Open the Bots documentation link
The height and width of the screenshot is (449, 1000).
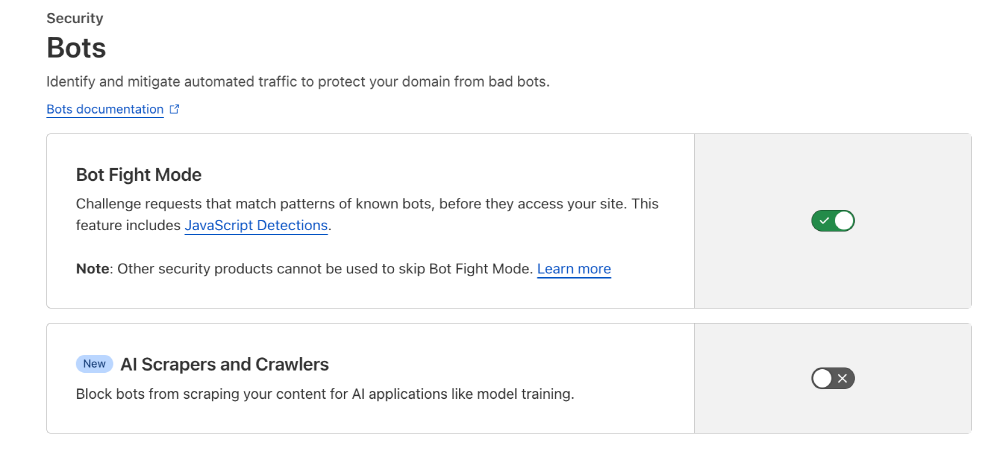tap(105, 110)
